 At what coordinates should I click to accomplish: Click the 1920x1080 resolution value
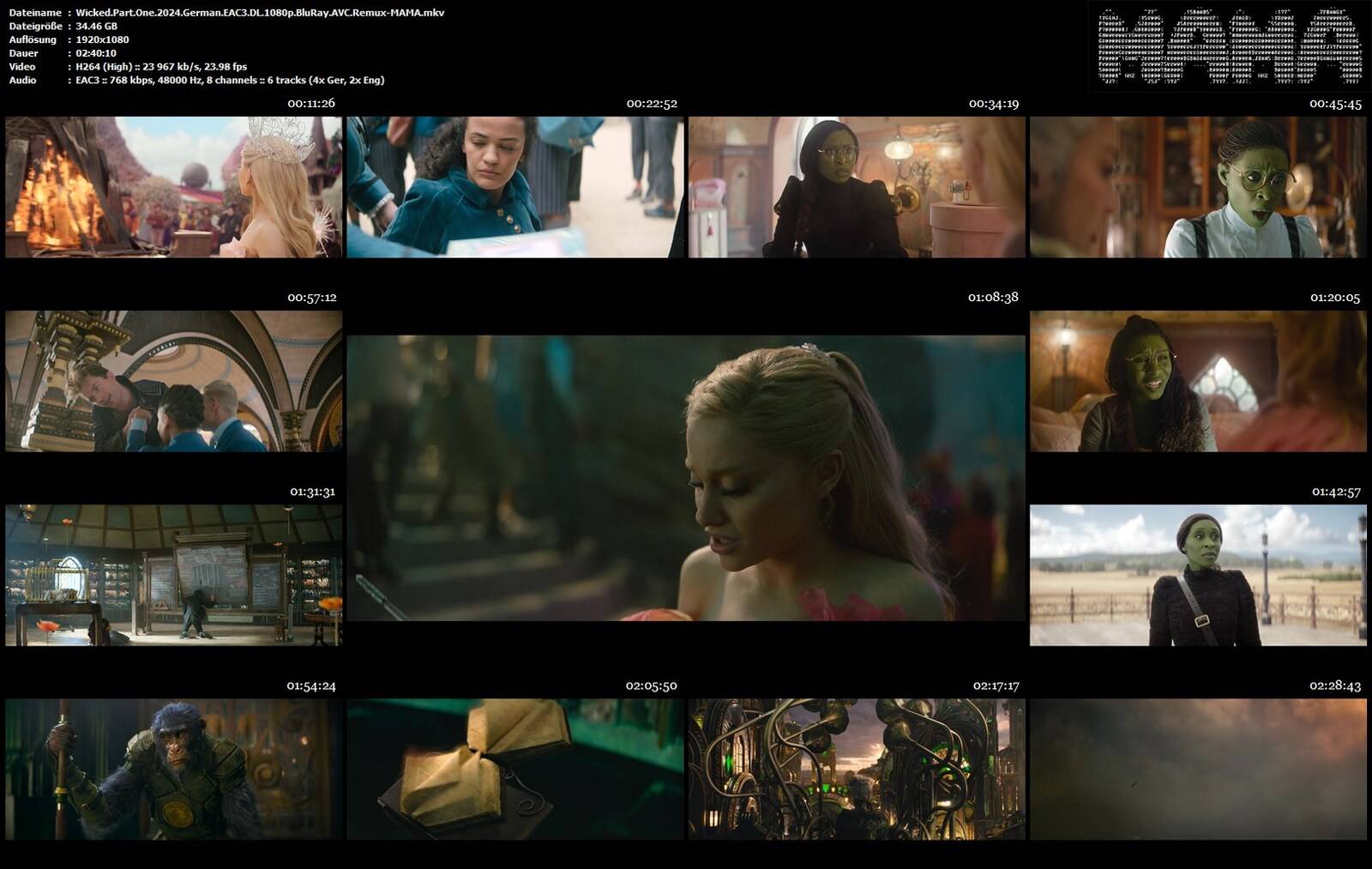pos(102,39)
